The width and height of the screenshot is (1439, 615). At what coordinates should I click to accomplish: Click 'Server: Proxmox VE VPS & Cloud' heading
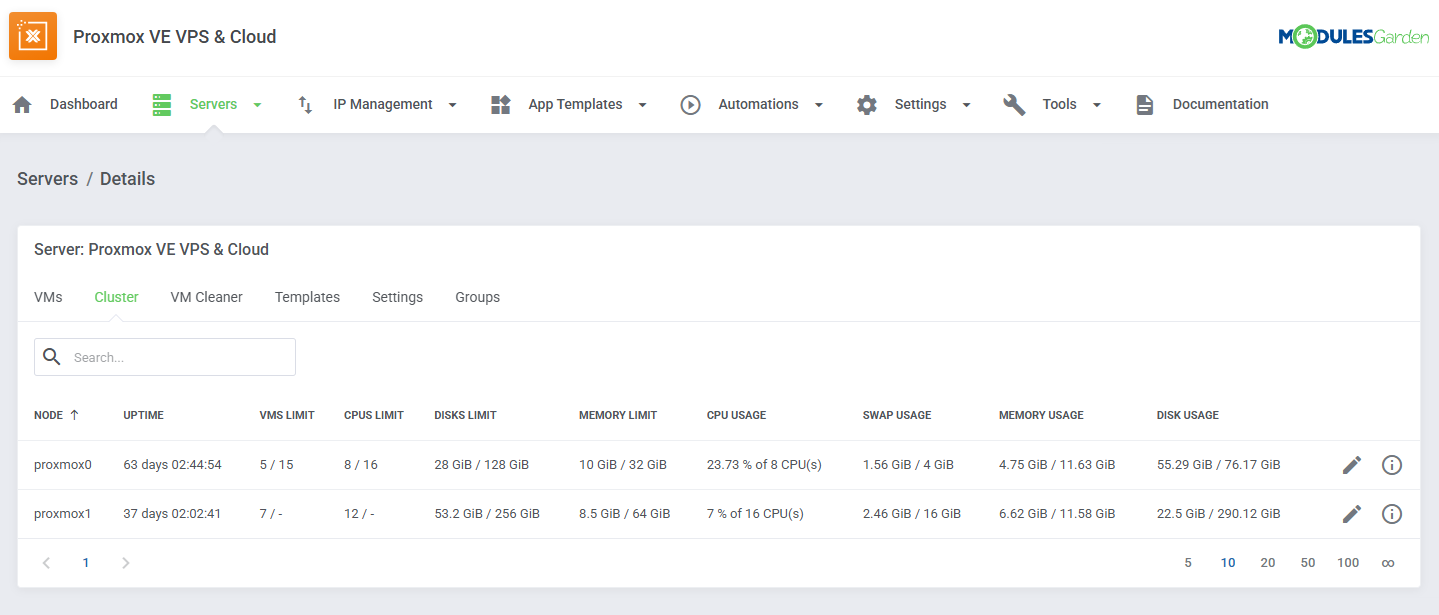pos(151,249)
